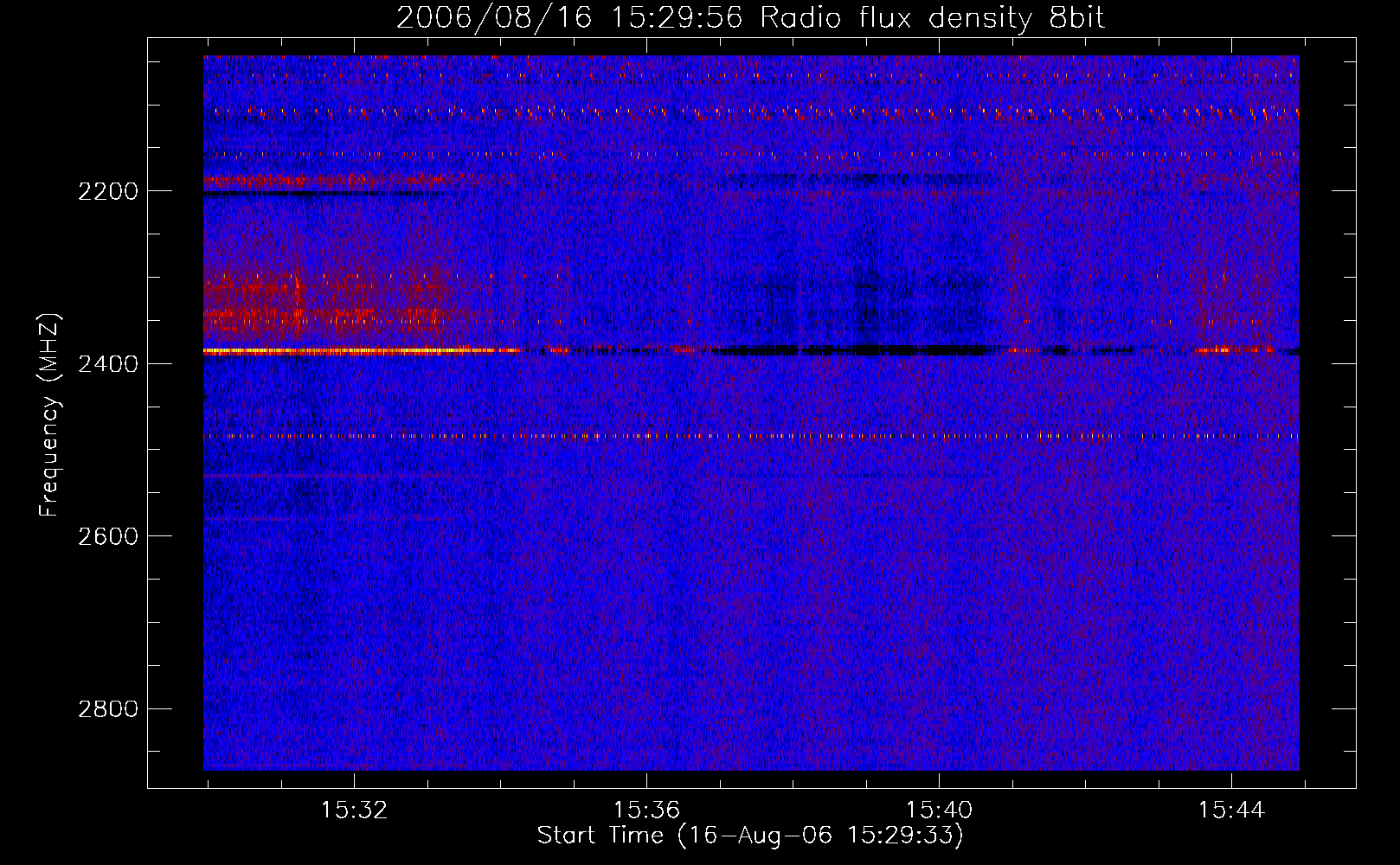1400x865 pixels.
Task: Click the 15:44 time tick label
Action: pos(1231,811)
